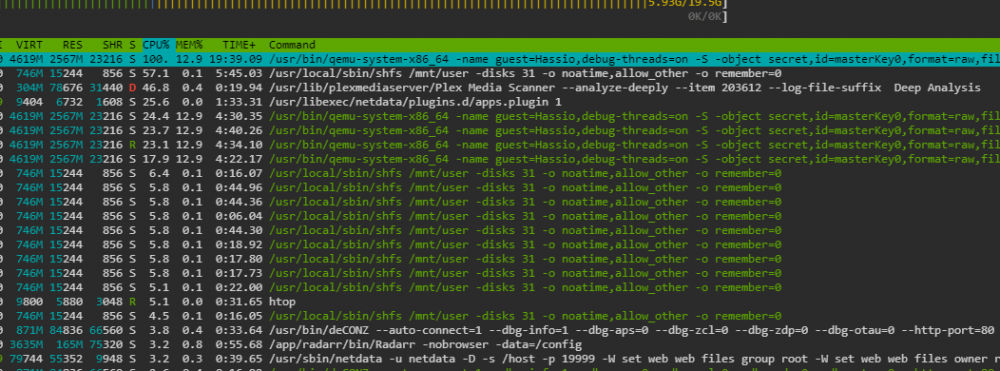The width and height of the screenshot is (1000, 371).
Task: Select the shfs thread with time 0:44.36
Action: (x=500, y=201)
